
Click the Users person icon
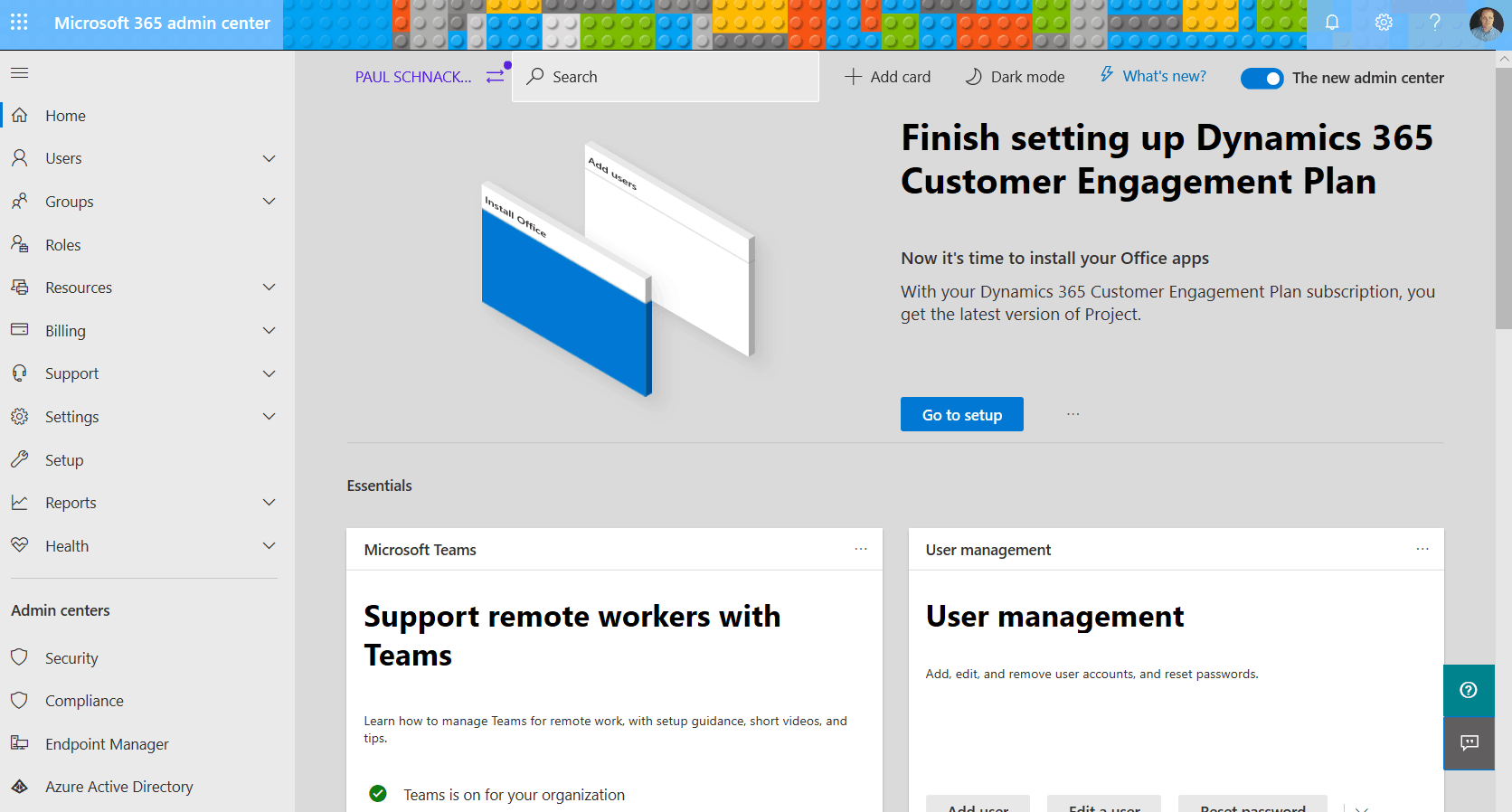[x=20, y=157]
